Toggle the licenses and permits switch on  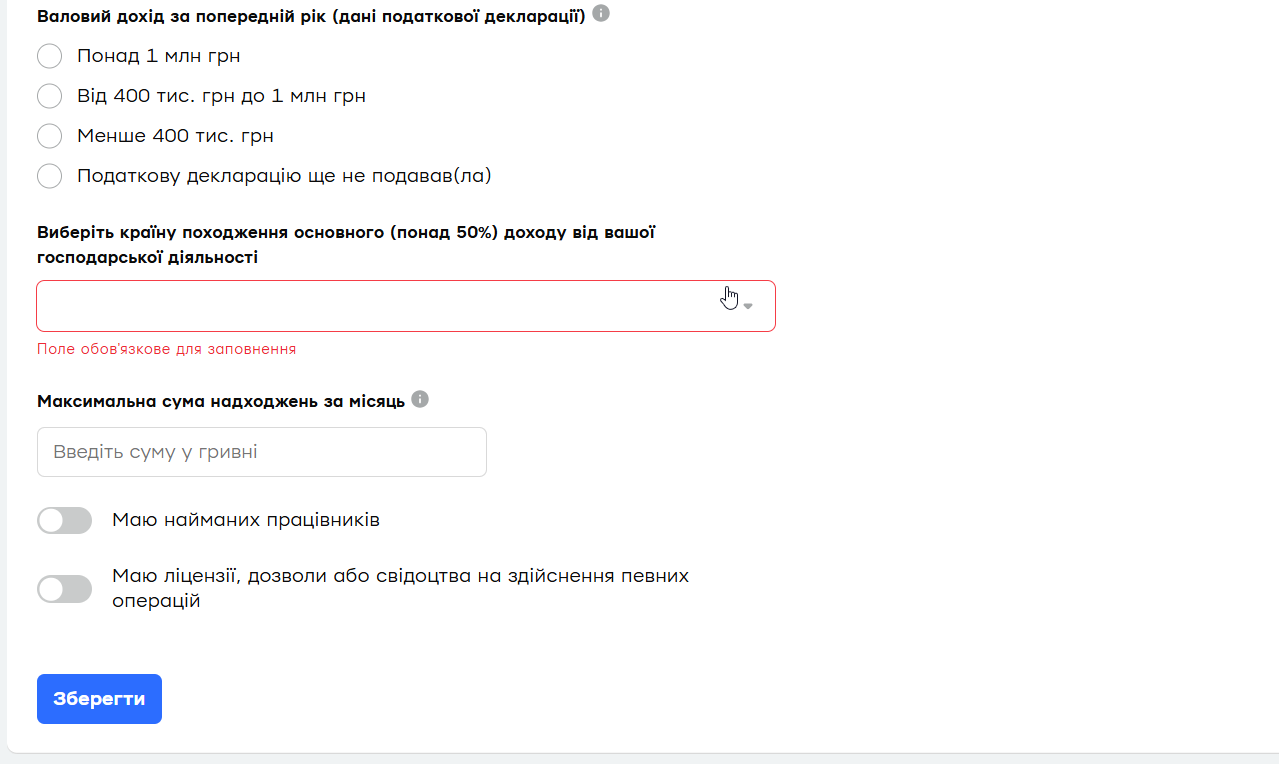[x=64, y=589]
